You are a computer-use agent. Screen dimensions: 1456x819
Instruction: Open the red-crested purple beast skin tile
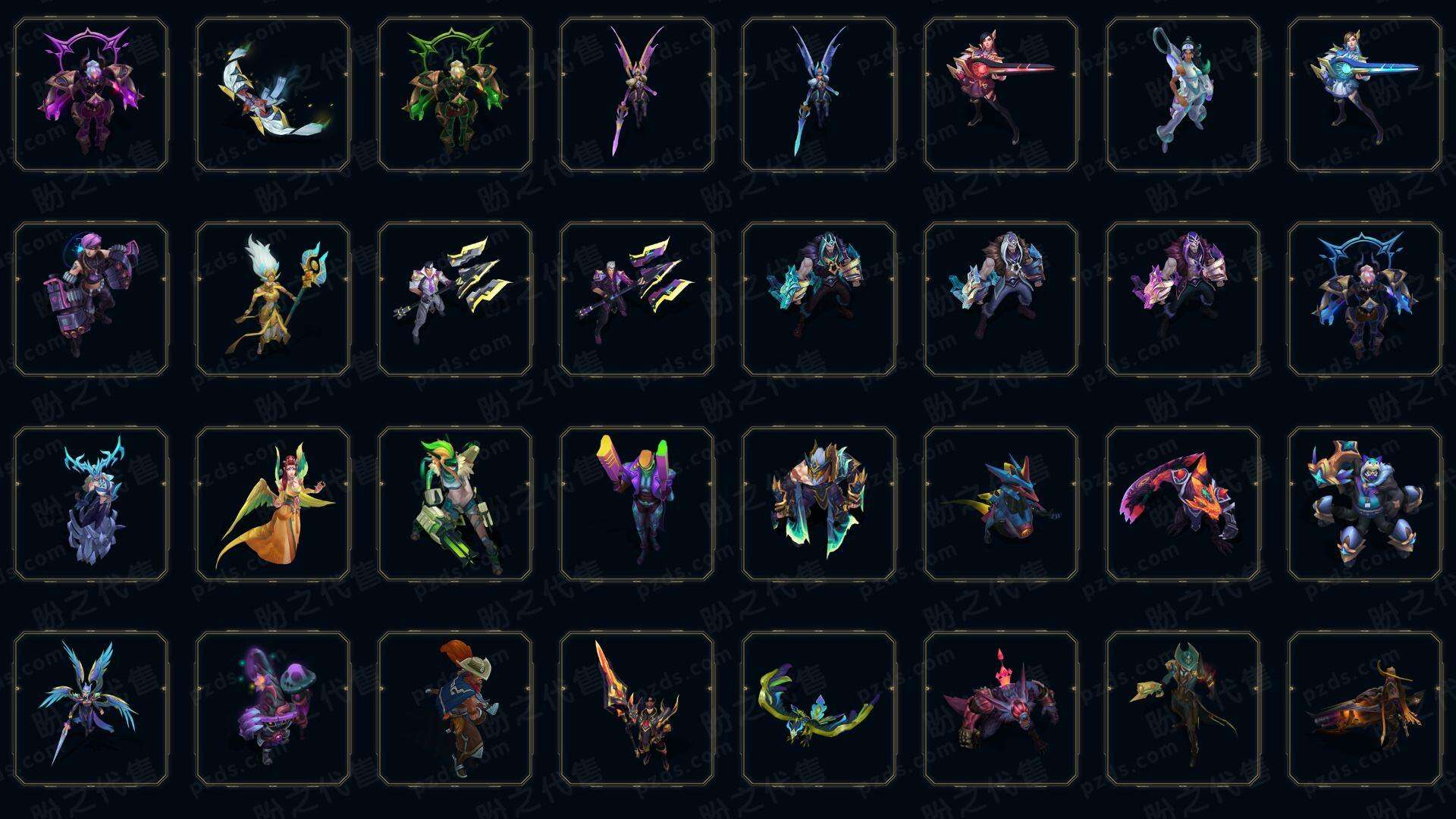pyautogui.click(x=1001, y=708)
